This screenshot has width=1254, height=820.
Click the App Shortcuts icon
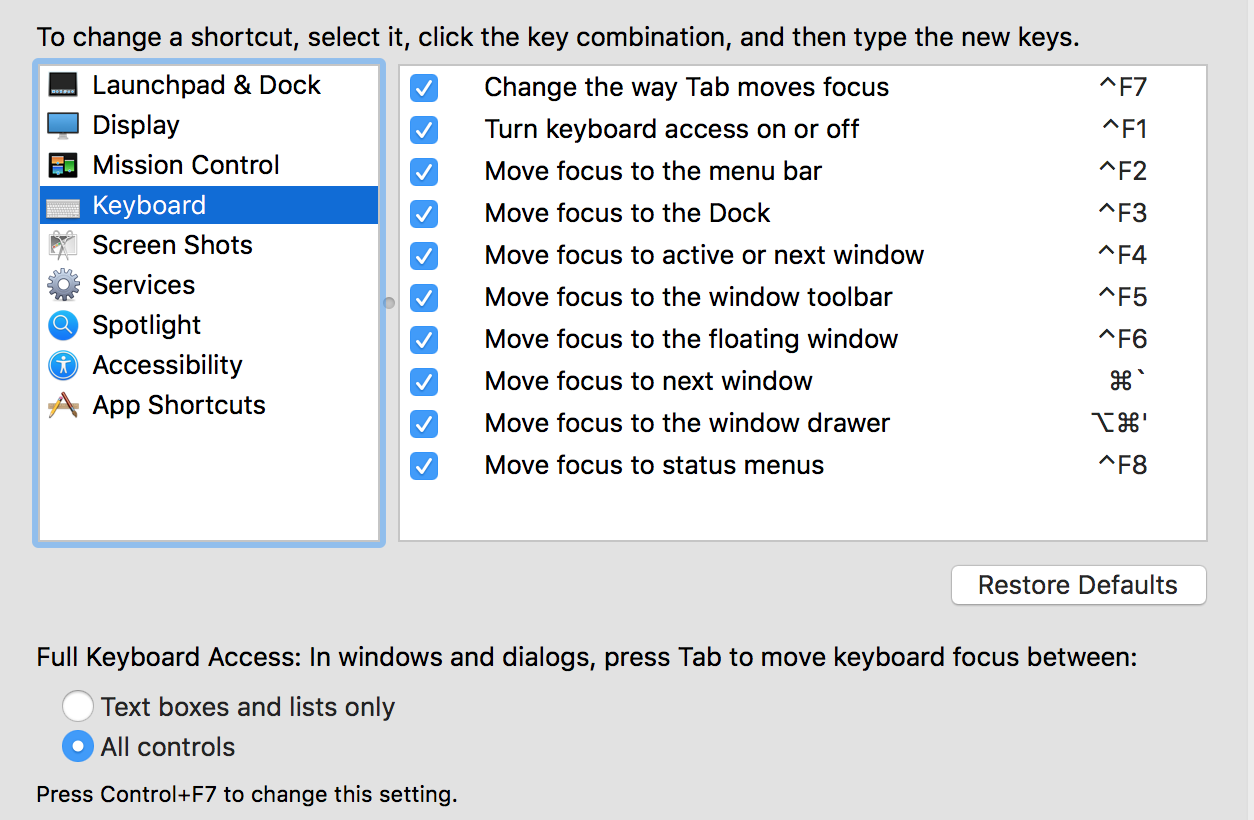pos(63,405)
